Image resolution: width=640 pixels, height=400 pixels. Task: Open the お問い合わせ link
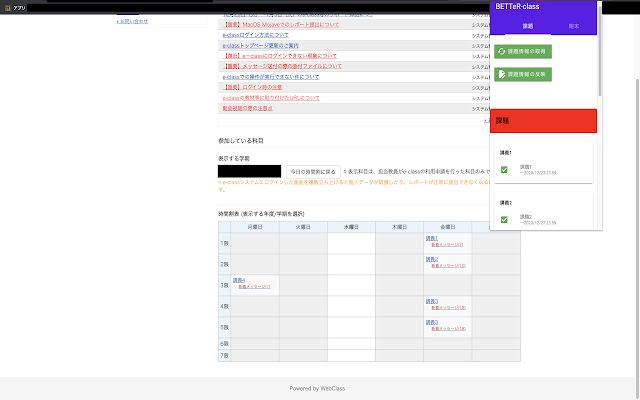[132, 21]
